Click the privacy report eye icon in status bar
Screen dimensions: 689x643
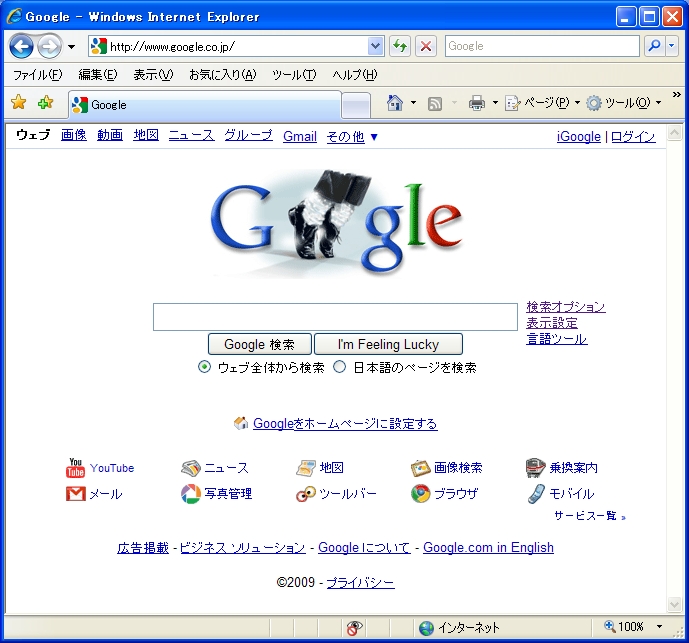354,628
